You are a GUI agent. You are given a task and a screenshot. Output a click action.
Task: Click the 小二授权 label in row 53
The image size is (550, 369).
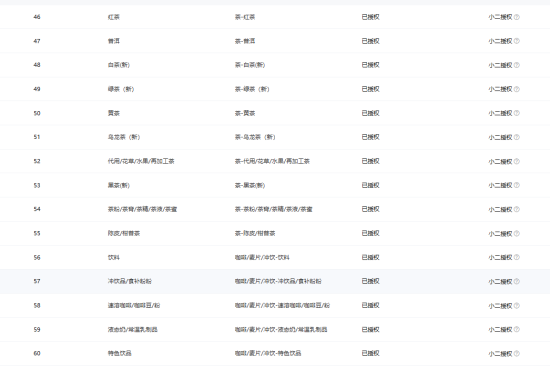coord(501,185)
